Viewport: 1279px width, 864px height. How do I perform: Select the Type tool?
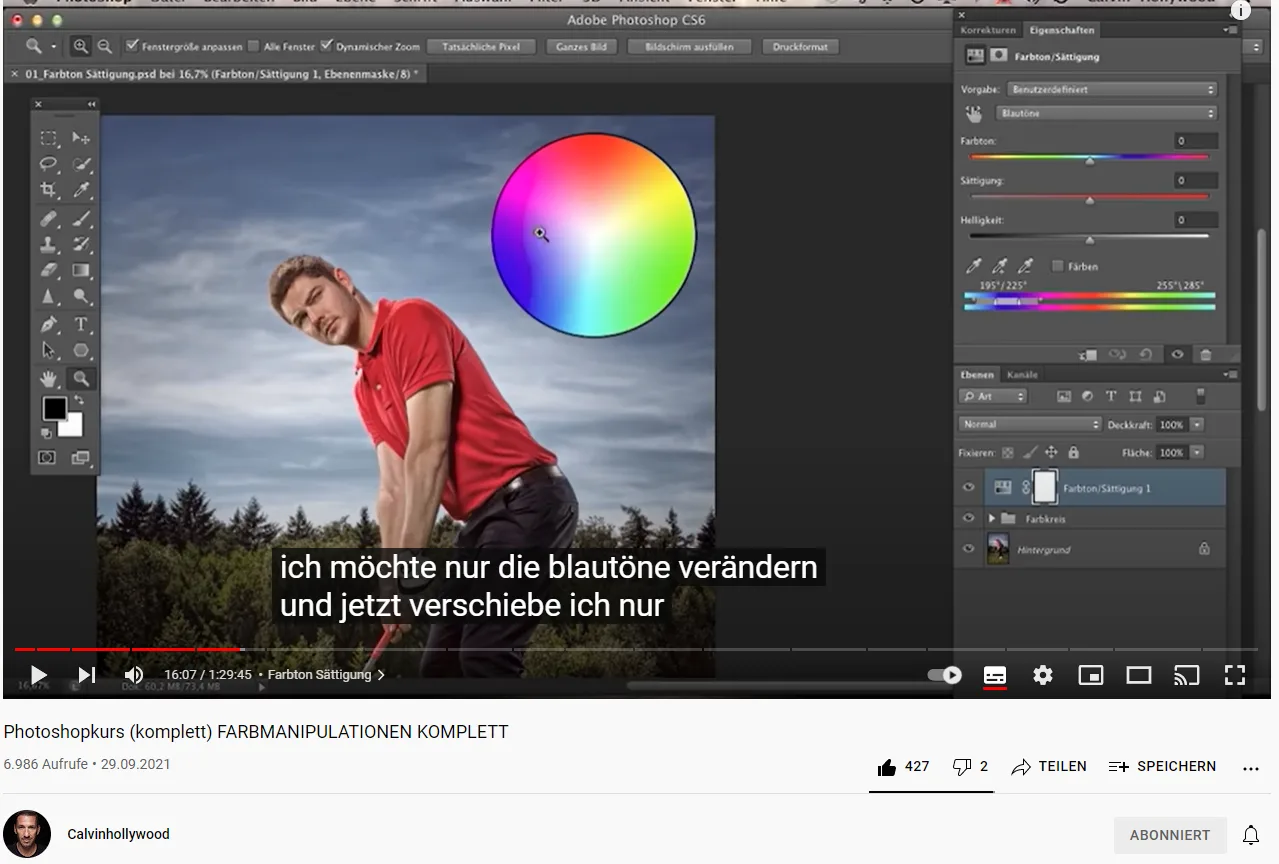tap(81, 323)
